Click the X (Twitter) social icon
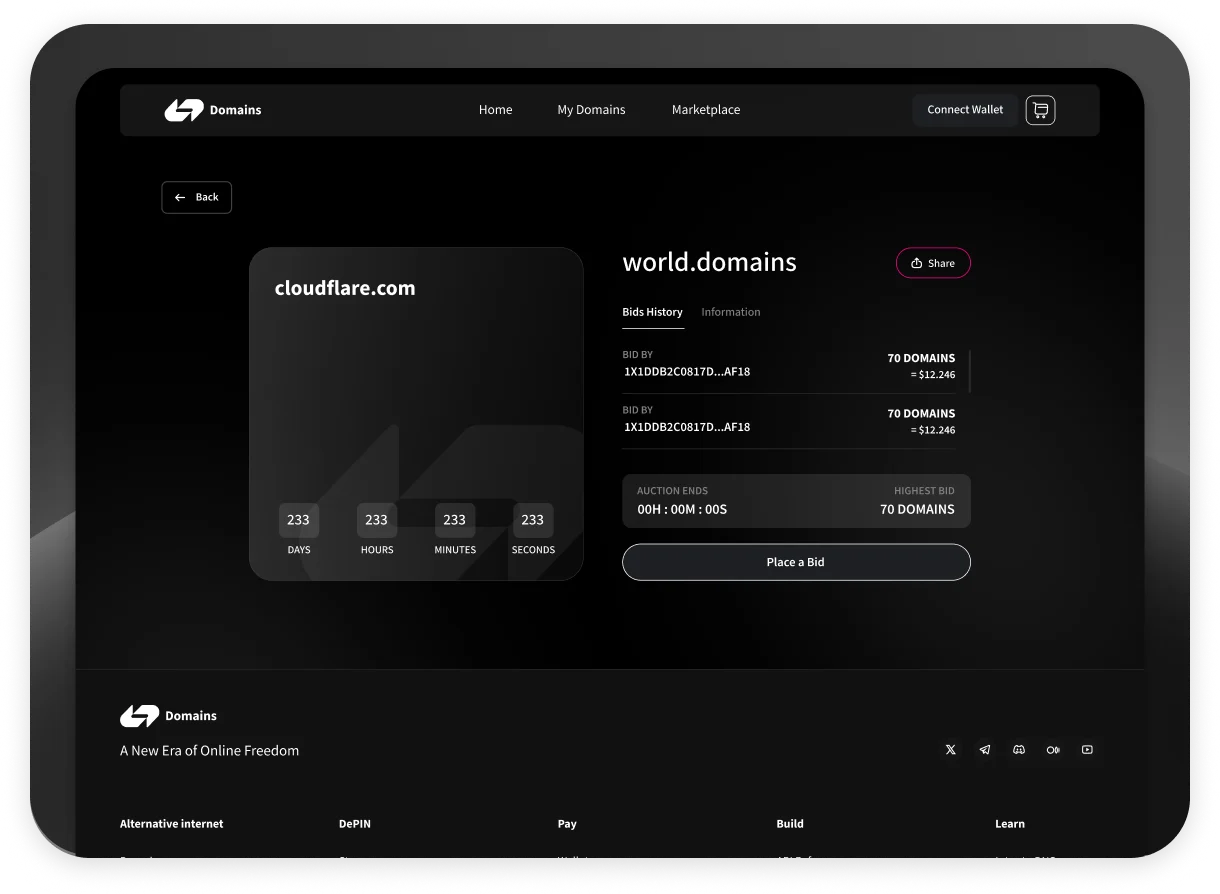The height and width of the screenshot is (894, 1220). (x=950, y=750)
